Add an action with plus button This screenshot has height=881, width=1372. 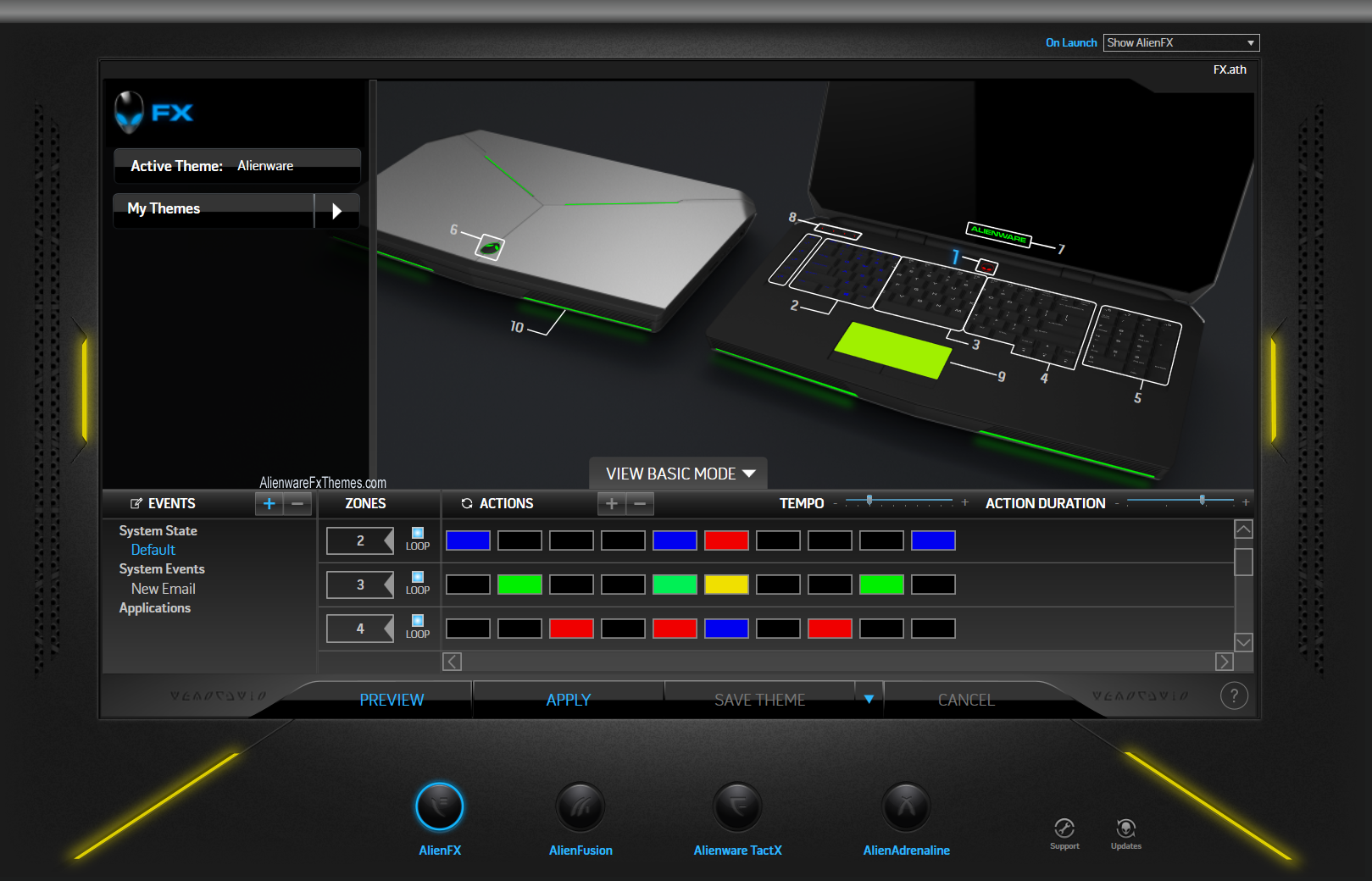click(611, 504)
